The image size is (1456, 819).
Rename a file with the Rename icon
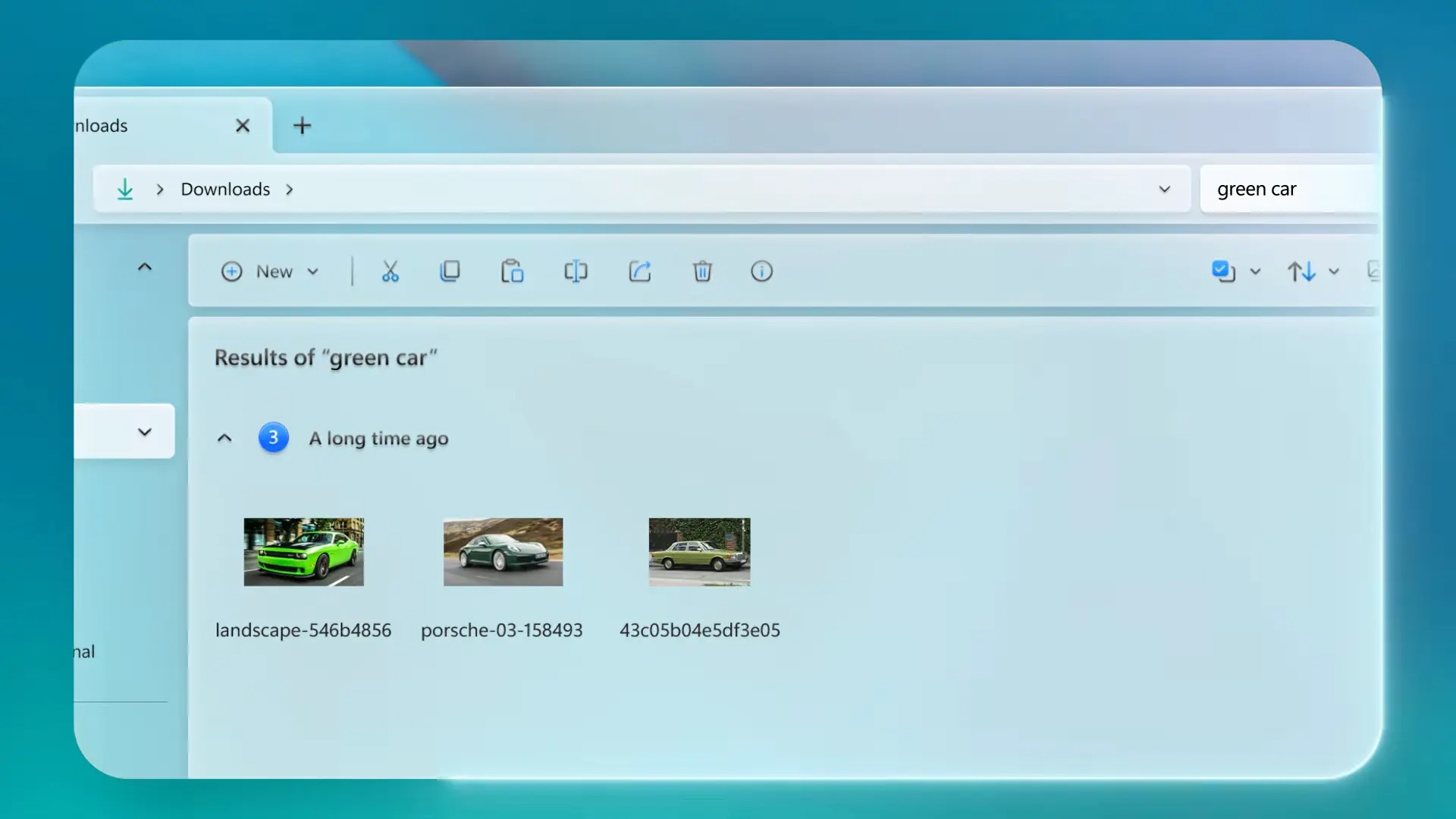(576, 271)
